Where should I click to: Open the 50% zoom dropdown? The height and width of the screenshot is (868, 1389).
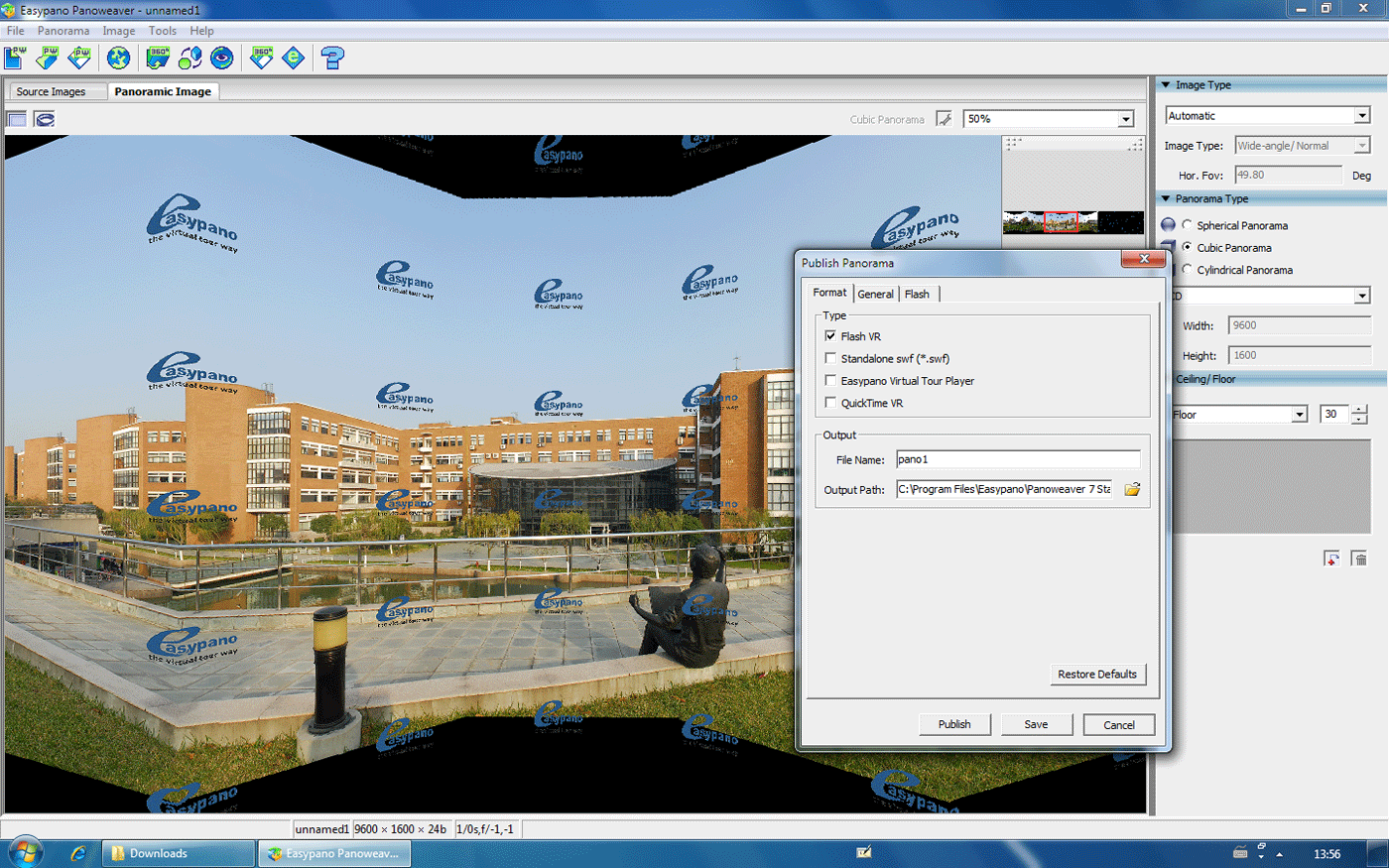1126,119
